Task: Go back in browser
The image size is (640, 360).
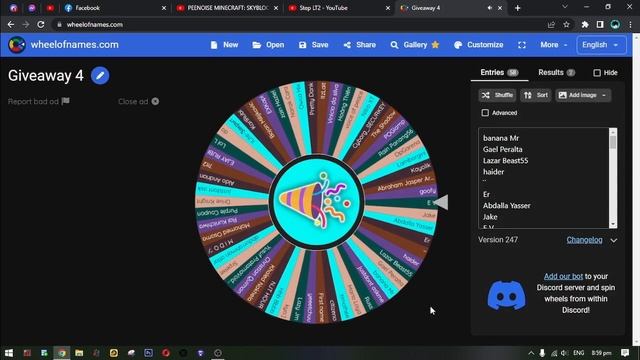Action: (x=11, y=25)
